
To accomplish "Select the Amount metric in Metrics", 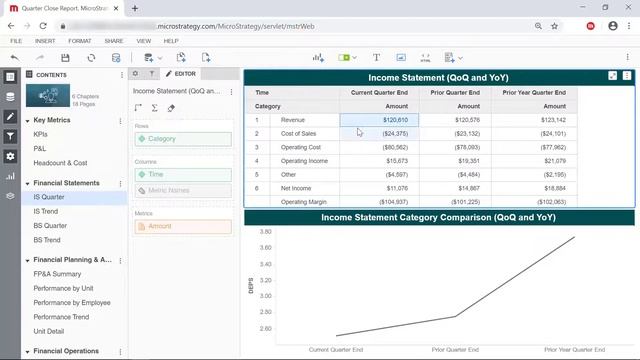I will [183, 226].
